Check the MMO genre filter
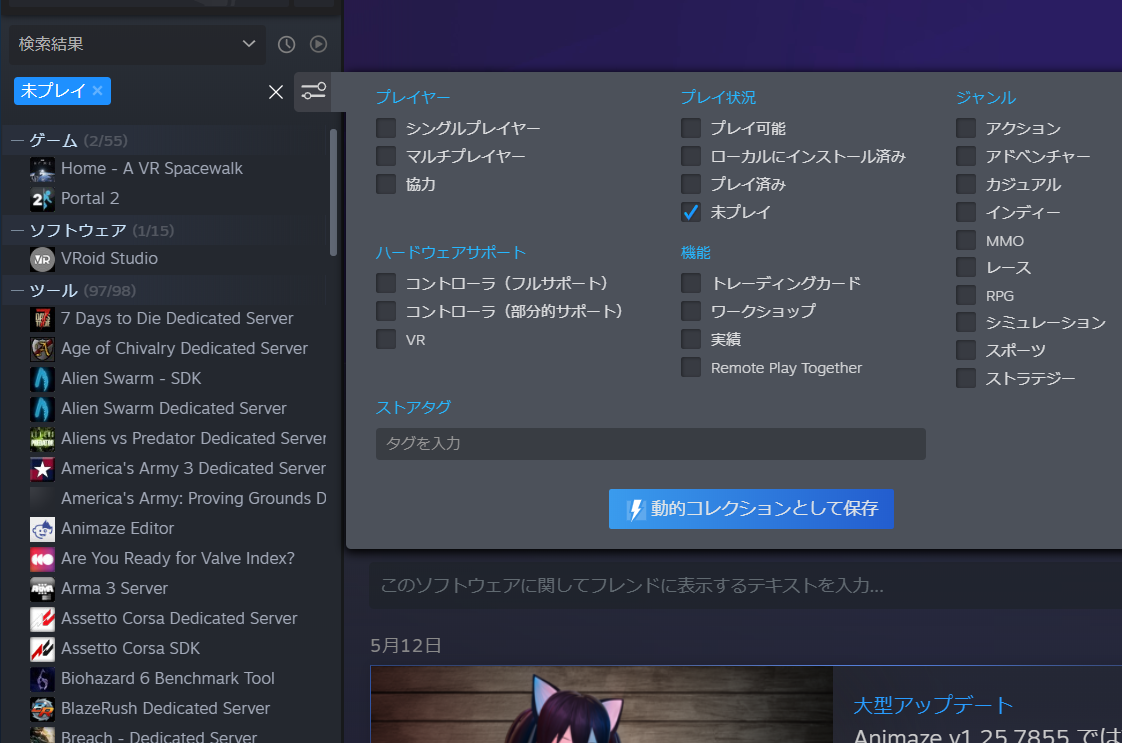1122x743 pixels. tap(965, 241)
